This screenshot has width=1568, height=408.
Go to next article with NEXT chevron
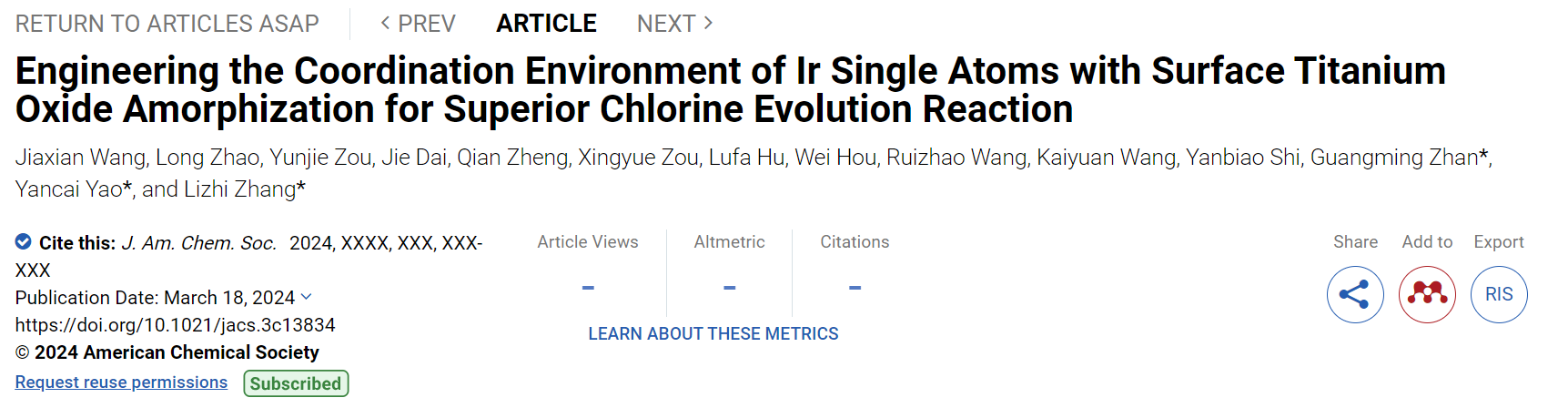coord(675,24)
